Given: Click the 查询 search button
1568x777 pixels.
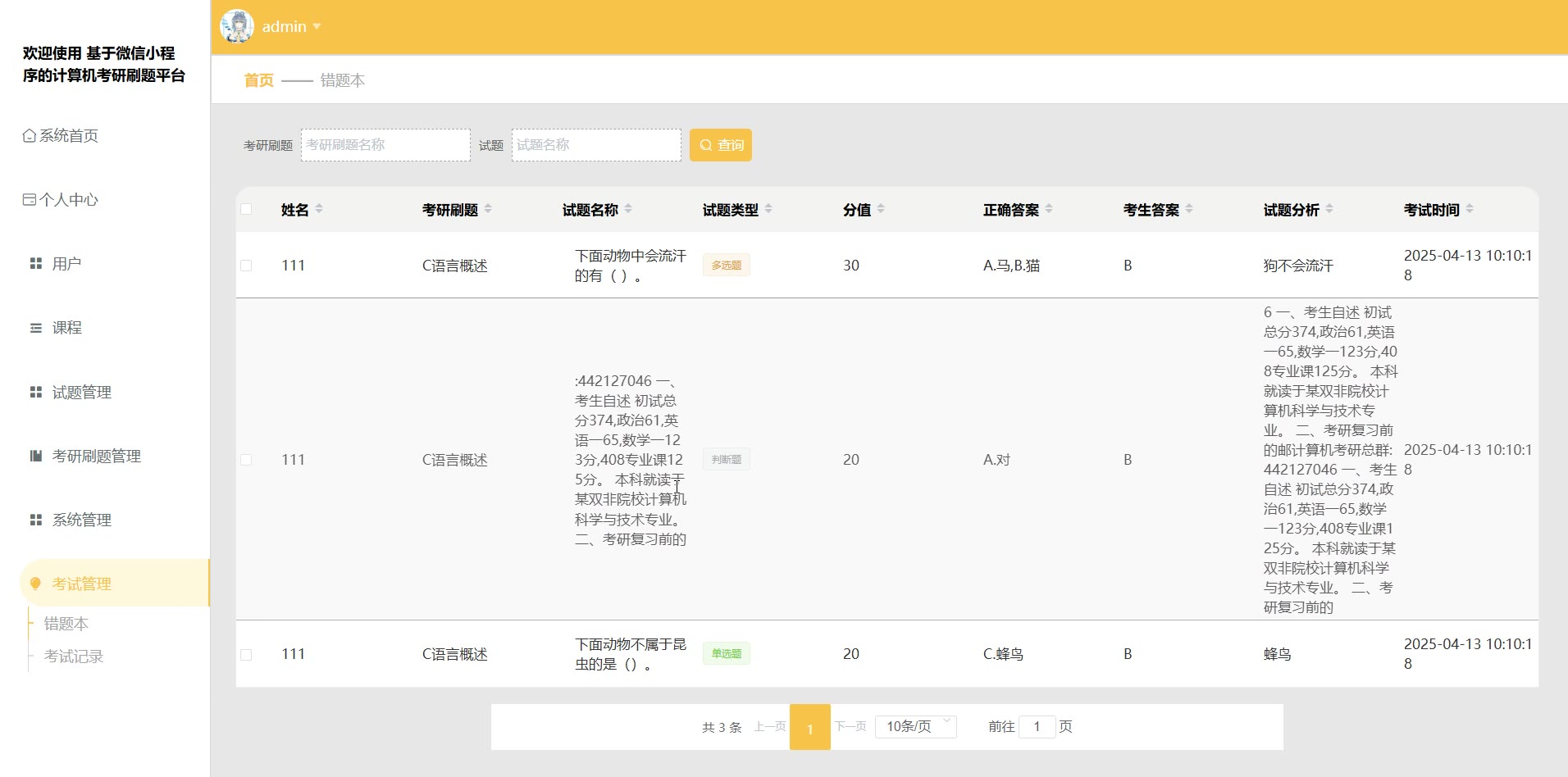Looking at the screenshot, I should [720, 145].
